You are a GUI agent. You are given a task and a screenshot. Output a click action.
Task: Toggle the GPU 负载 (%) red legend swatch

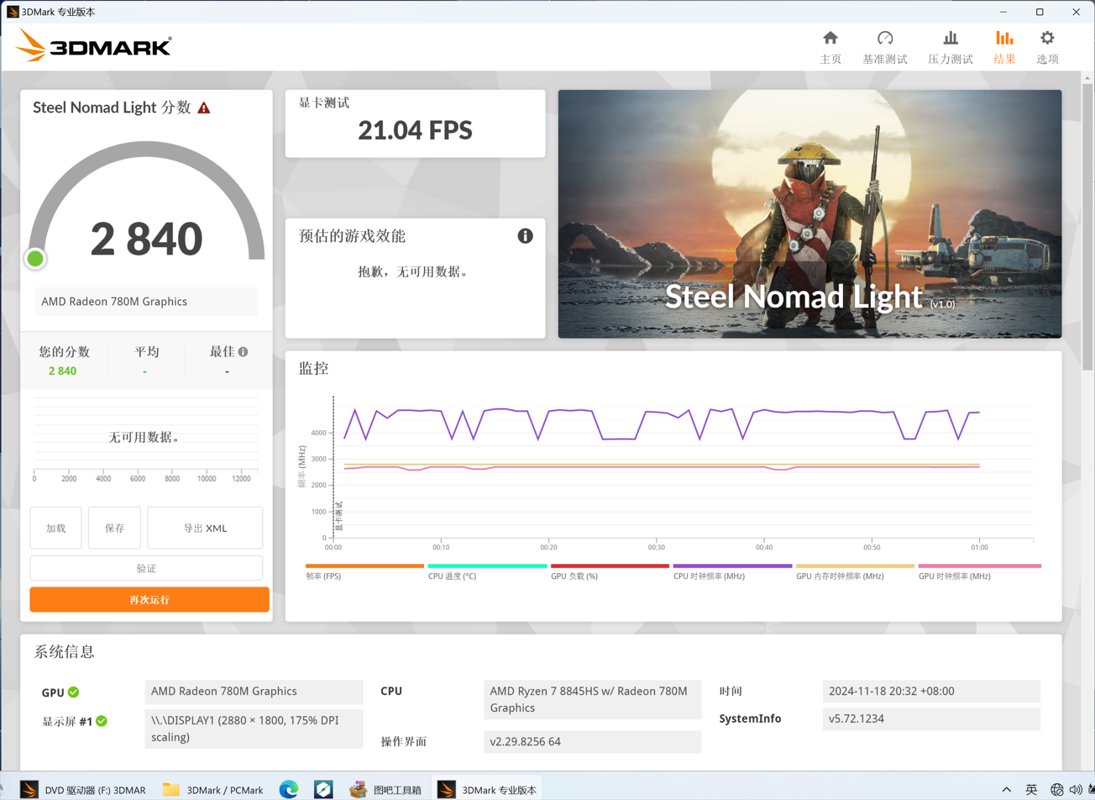click(610, 566)
